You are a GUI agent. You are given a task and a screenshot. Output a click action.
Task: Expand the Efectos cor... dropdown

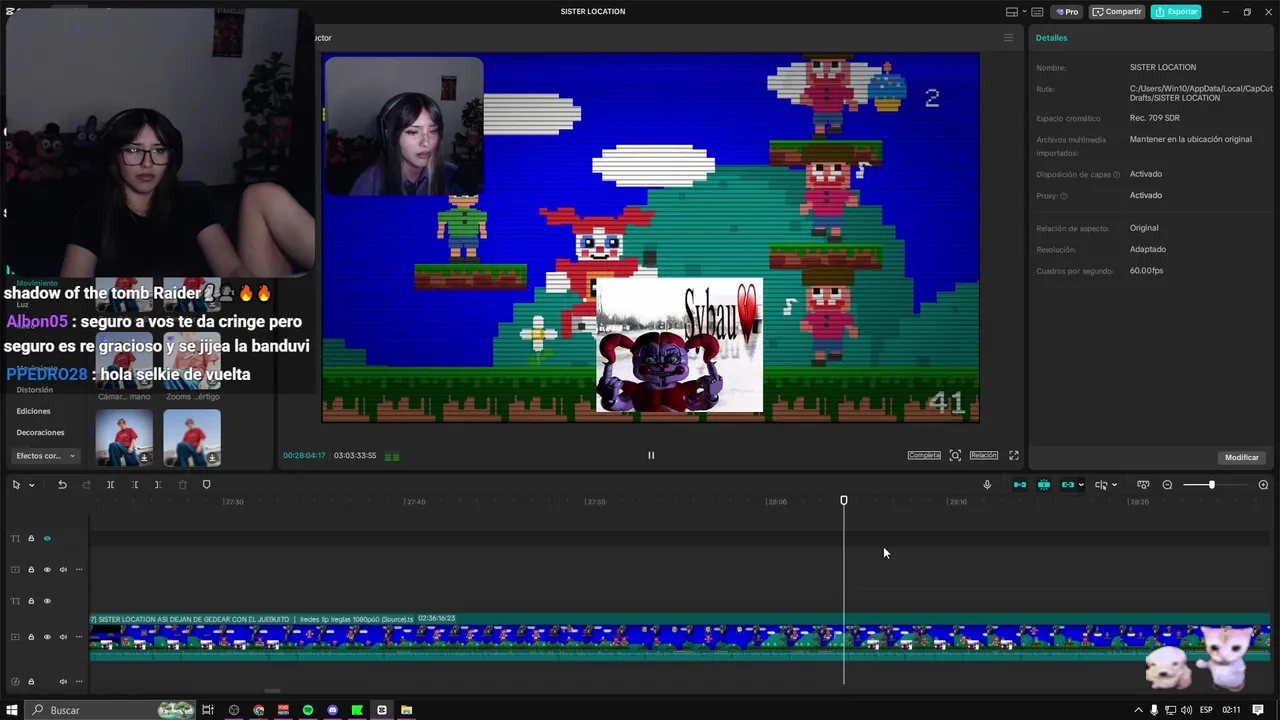click(x=46, y=456)
